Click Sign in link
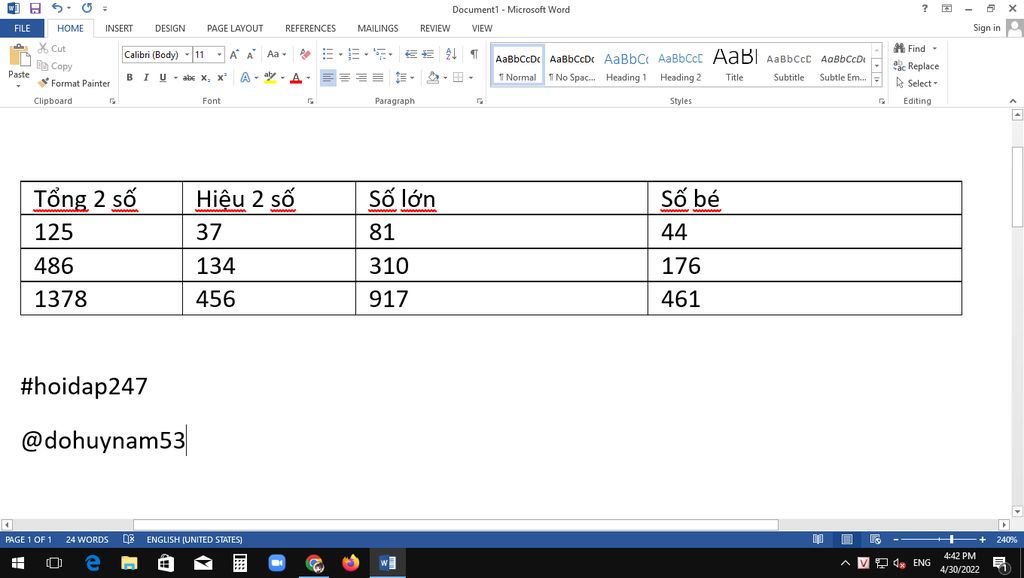This screenshot has height=578, width=1024. coord(986,27)
